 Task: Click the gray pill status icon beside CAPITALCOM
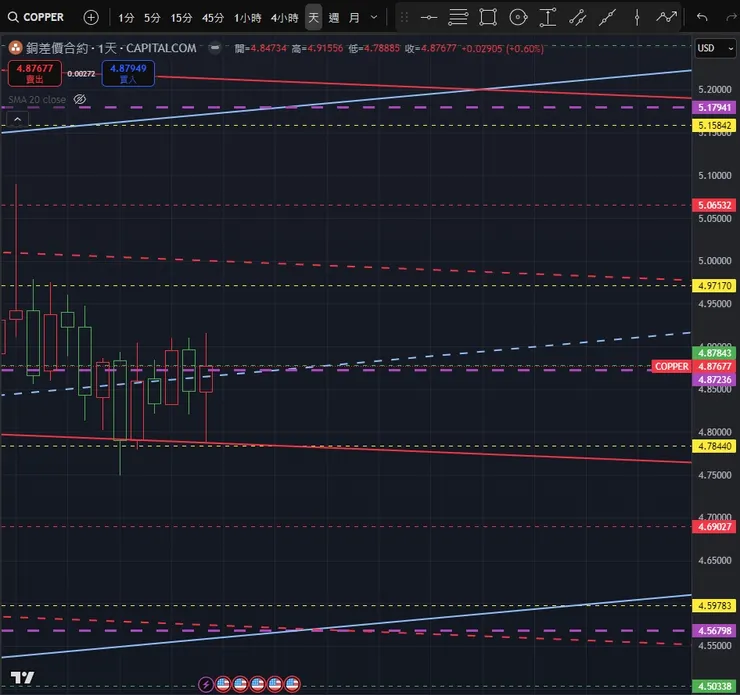pos(215,48)
